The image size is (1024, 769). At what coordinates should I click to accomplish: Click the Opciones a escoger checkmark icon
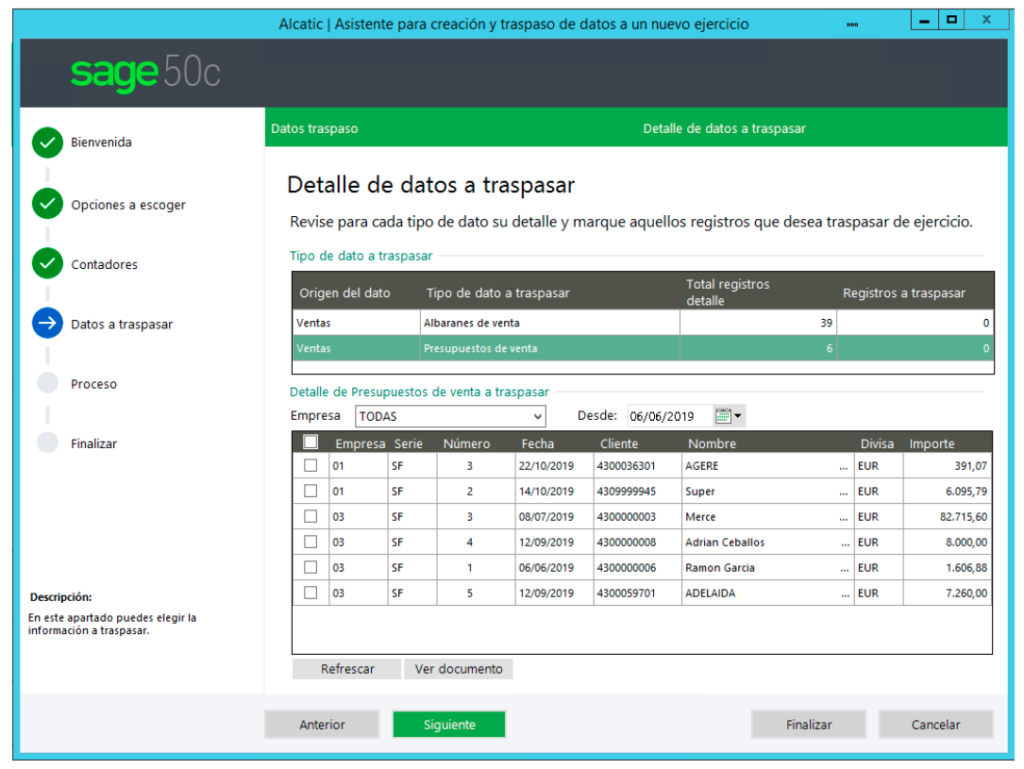click(x=47, y=204)
